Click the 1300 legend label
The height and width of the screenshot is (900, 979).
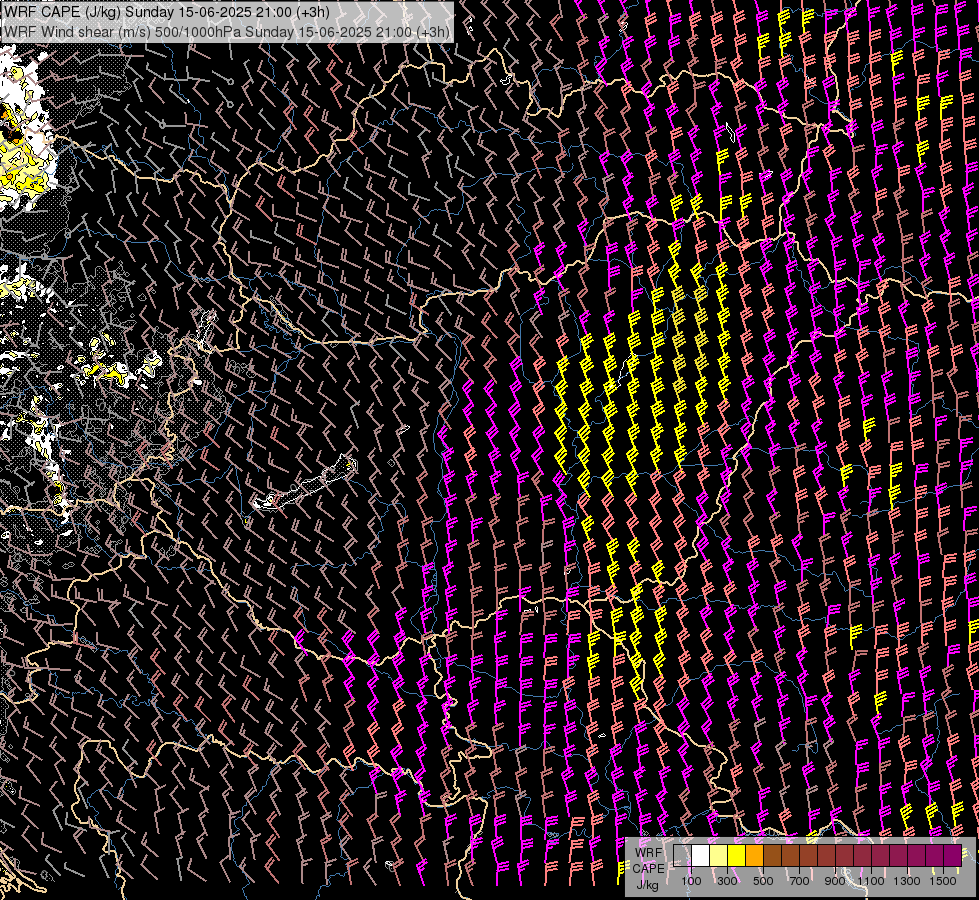[907, 881]
